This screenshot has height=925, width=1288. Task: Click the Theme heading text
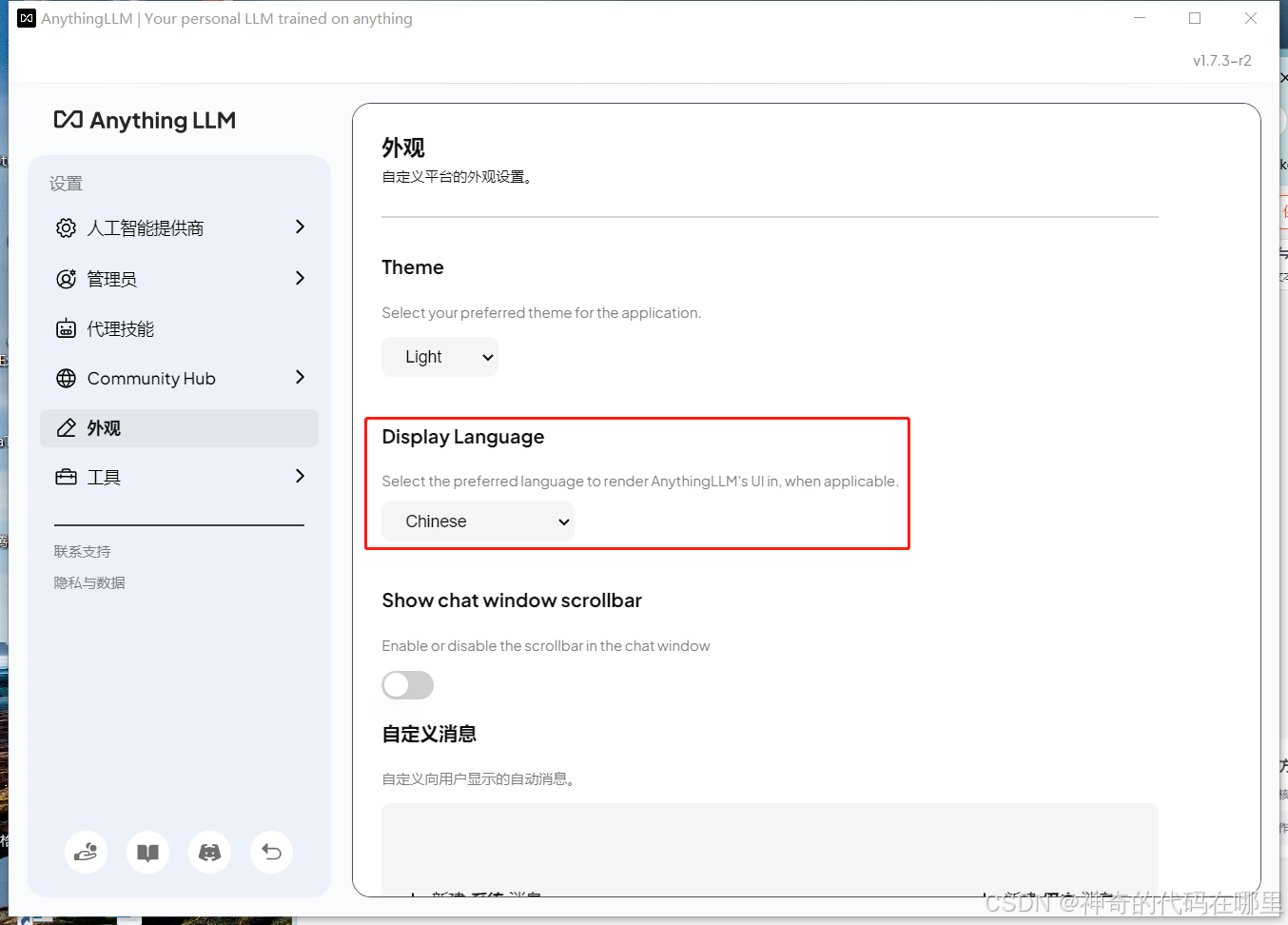point(413,267)
